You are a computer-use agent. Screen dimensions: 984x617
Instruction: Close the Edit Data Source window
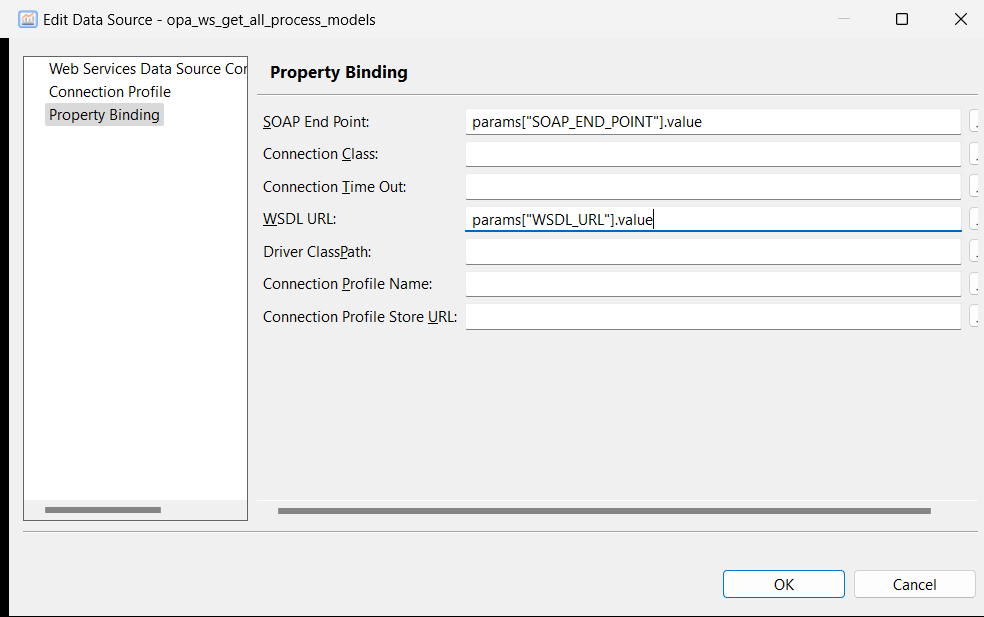(960, 19)
